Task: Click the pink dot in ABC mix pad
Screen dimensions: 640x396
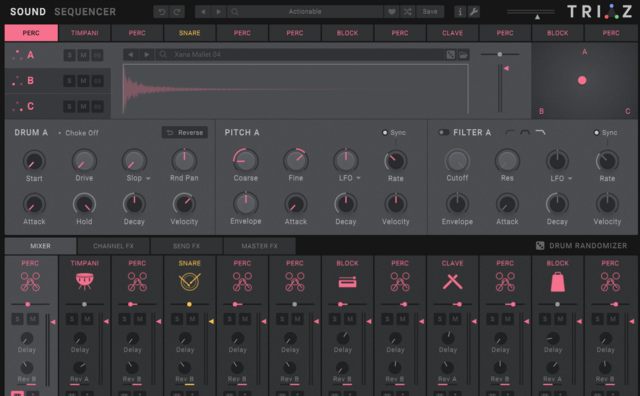Action: point(582,80)
